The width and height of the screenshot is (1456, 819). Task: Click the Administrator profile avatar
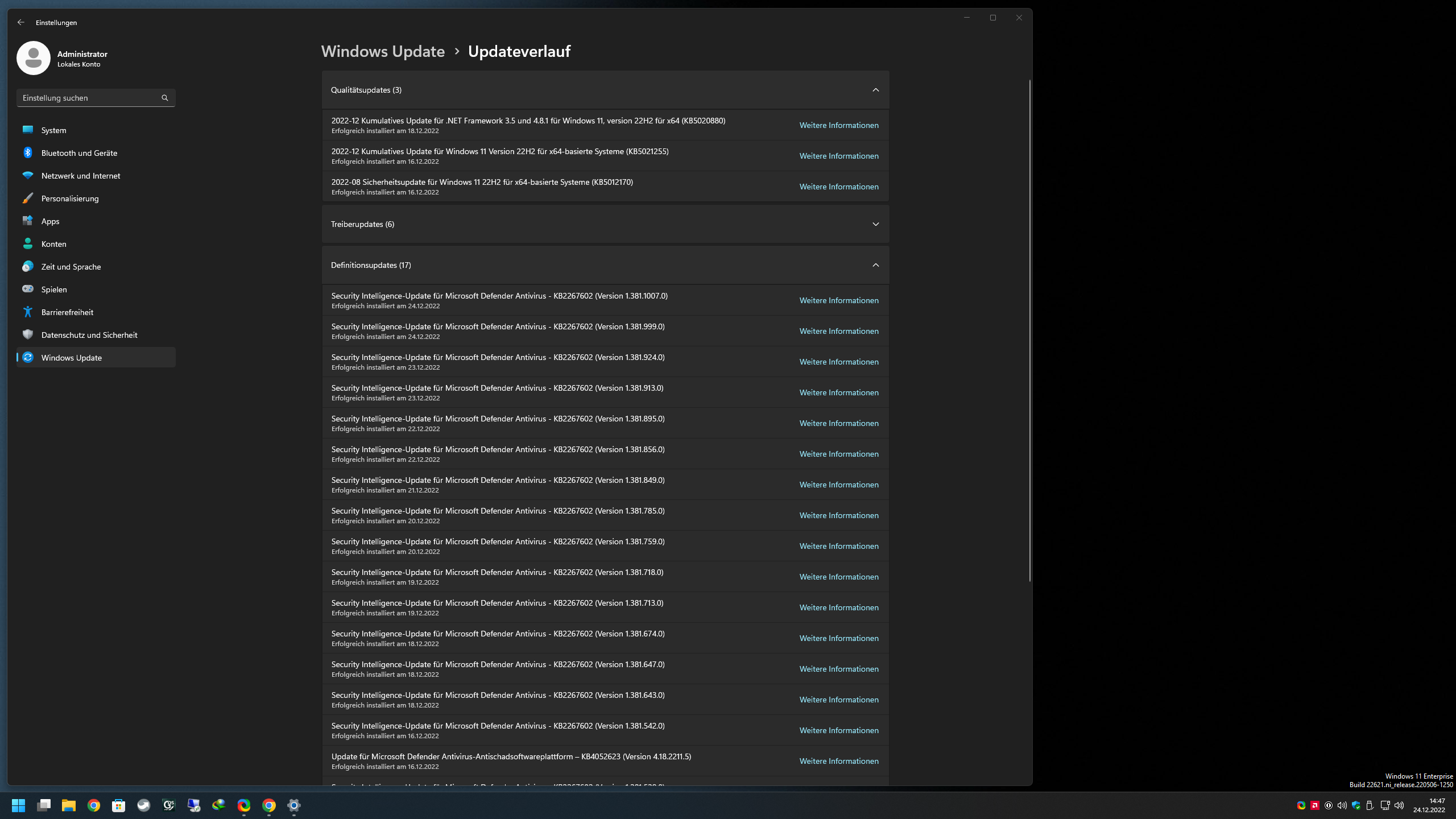(x=34, y=58)
